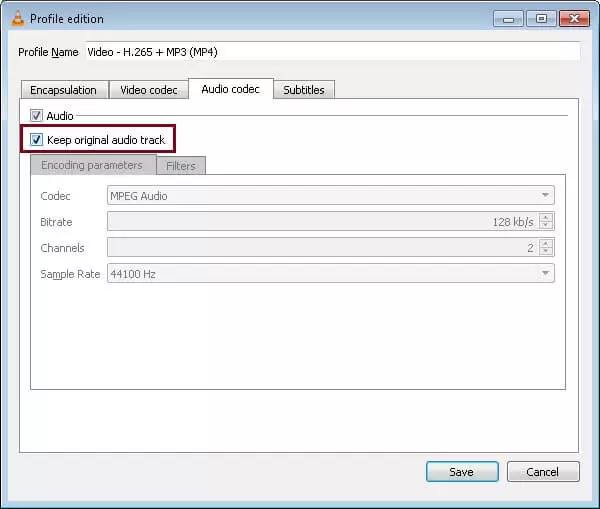Switch to the Filters sub-tab

coord(181,166)
